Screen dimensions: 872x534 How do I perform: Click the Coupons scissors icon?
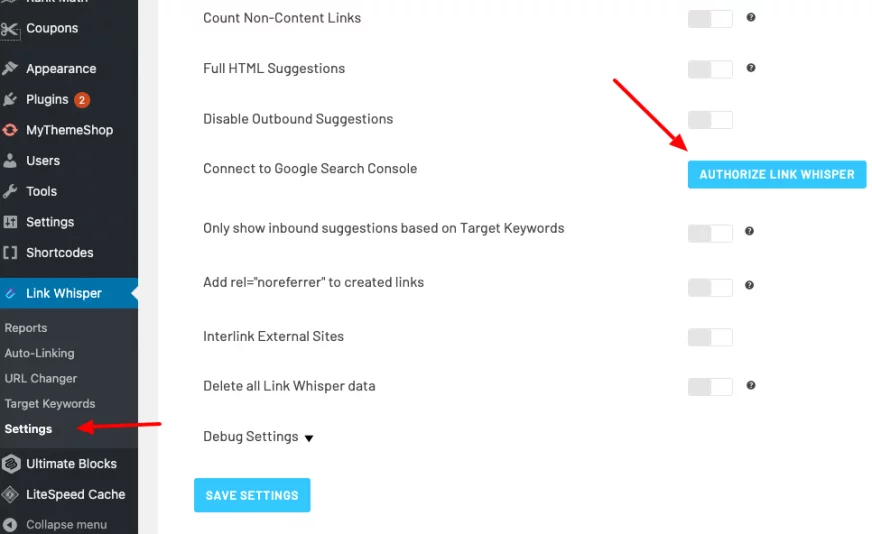10,29
